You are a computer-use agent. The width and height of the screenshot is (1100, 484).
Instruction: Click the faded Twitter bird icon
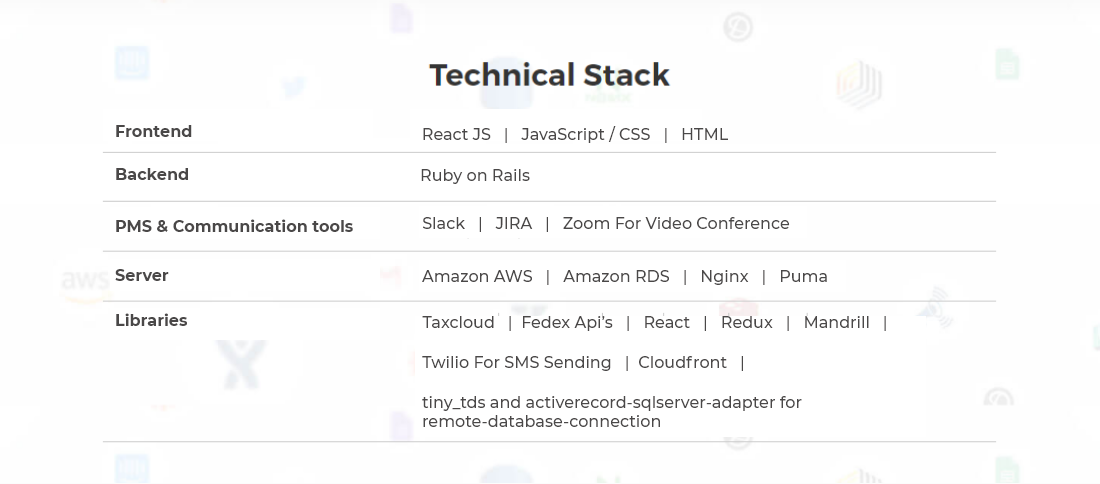293,89
